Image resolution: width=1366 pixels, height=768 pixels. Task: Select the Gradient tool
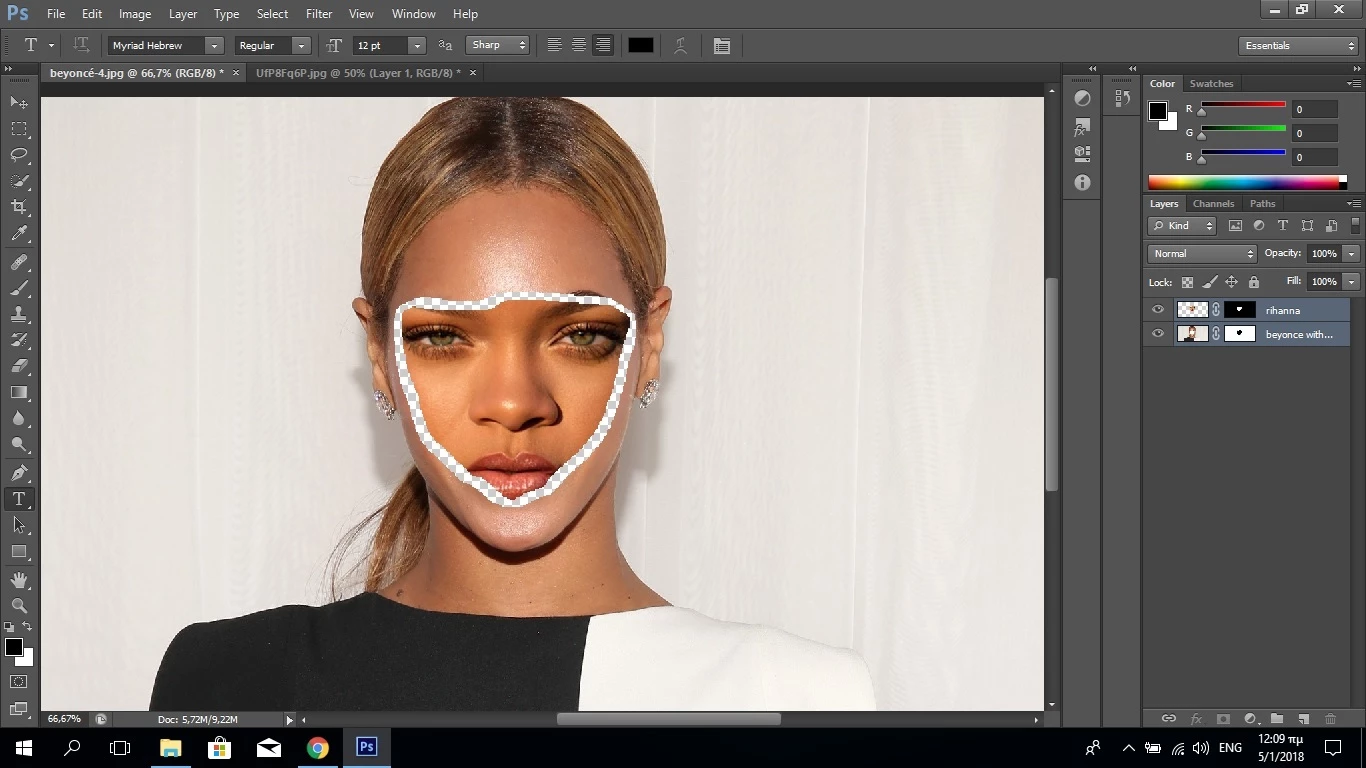[19, 392]
